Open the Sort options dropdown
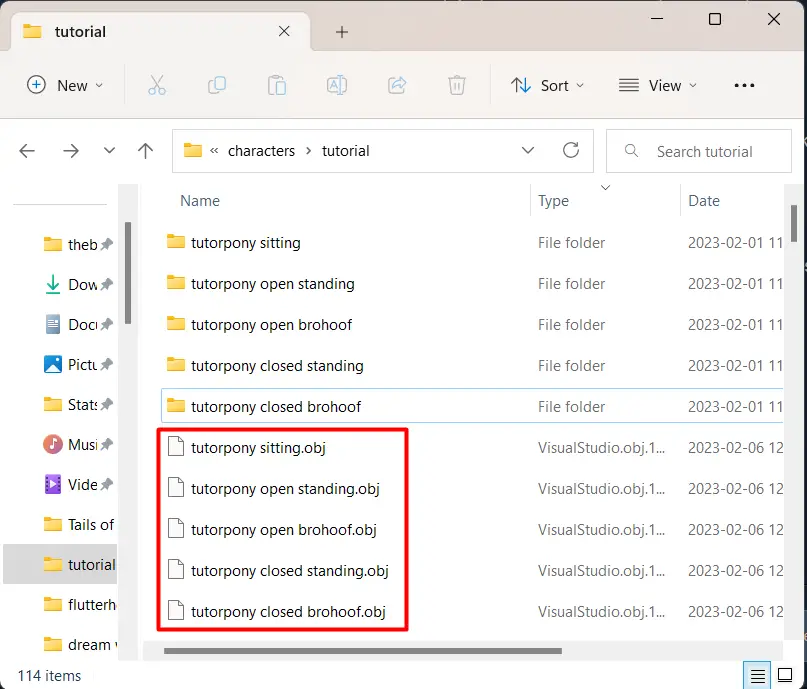Image resolution: width=807 pixels, height=689 pixels. [x=548, y=85]
